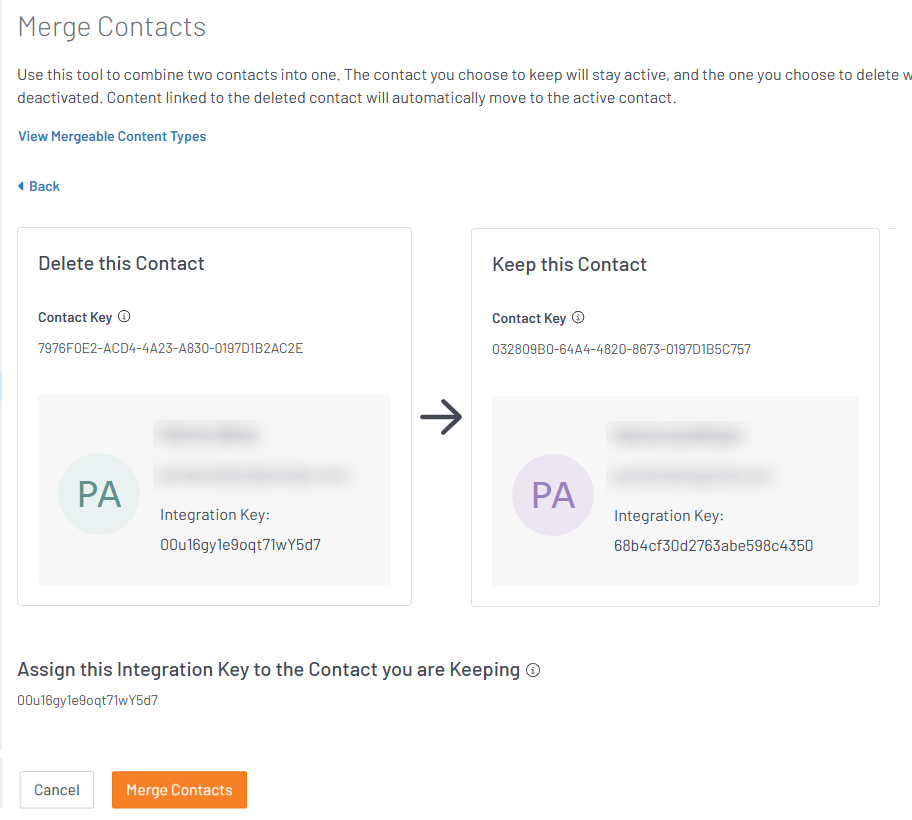Viewport: 912px width, 820px height.
Task: Cancel the contact merge
Action: (56, 789)
